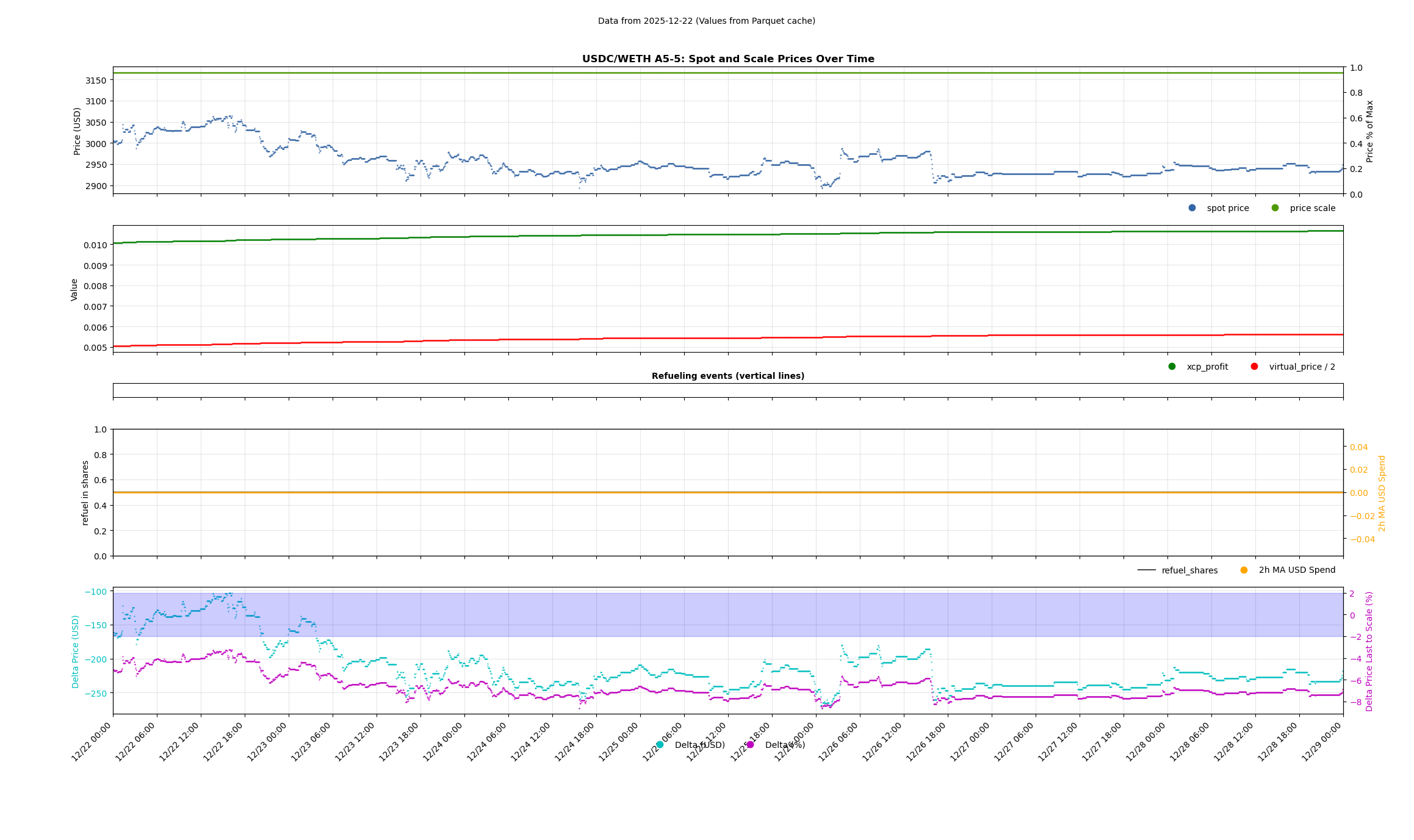Screen dimensions: 1414x840
Task: Click the green price scale legend marker
Action: pyautogui.click(x=1275, y=208)
